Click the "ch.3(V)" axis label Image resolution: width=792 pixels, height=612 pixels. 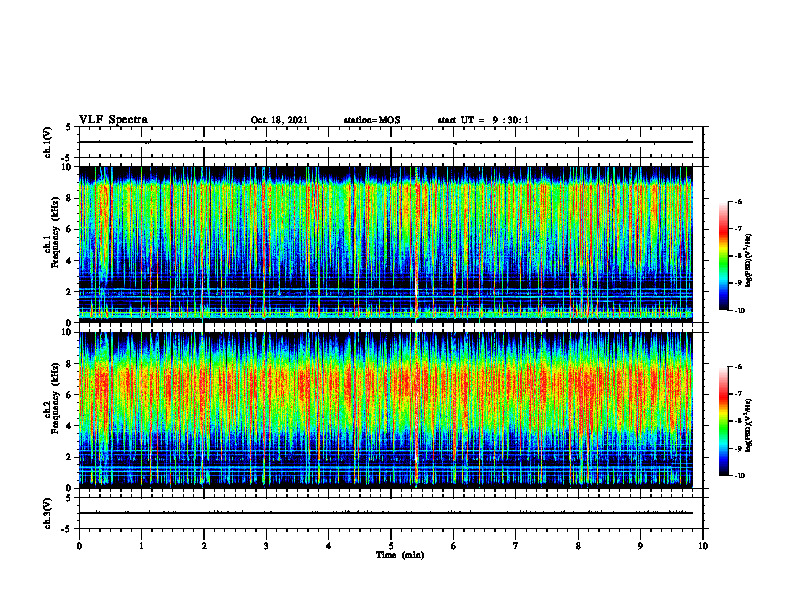pos(48,513)
